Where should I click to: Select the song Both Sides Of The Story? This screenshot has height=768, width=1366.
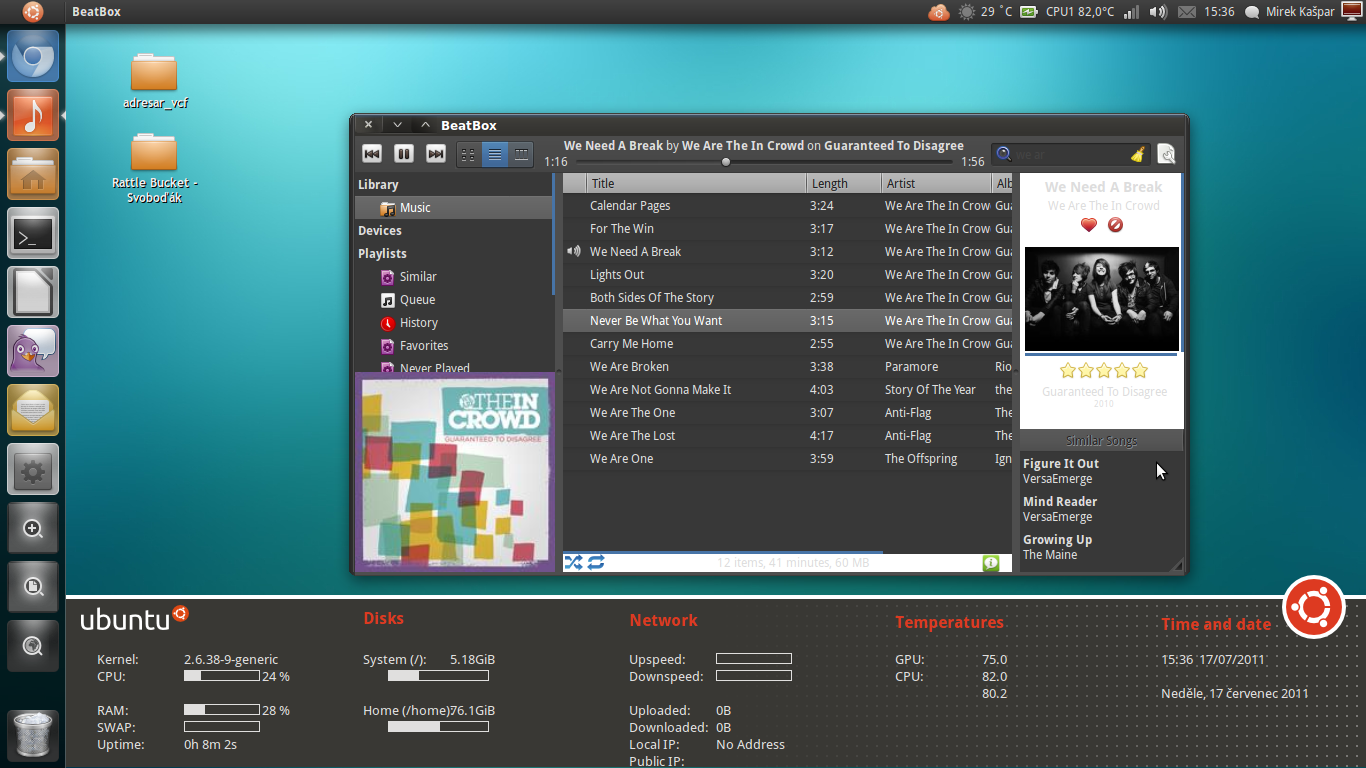click(x=787, y=297)
